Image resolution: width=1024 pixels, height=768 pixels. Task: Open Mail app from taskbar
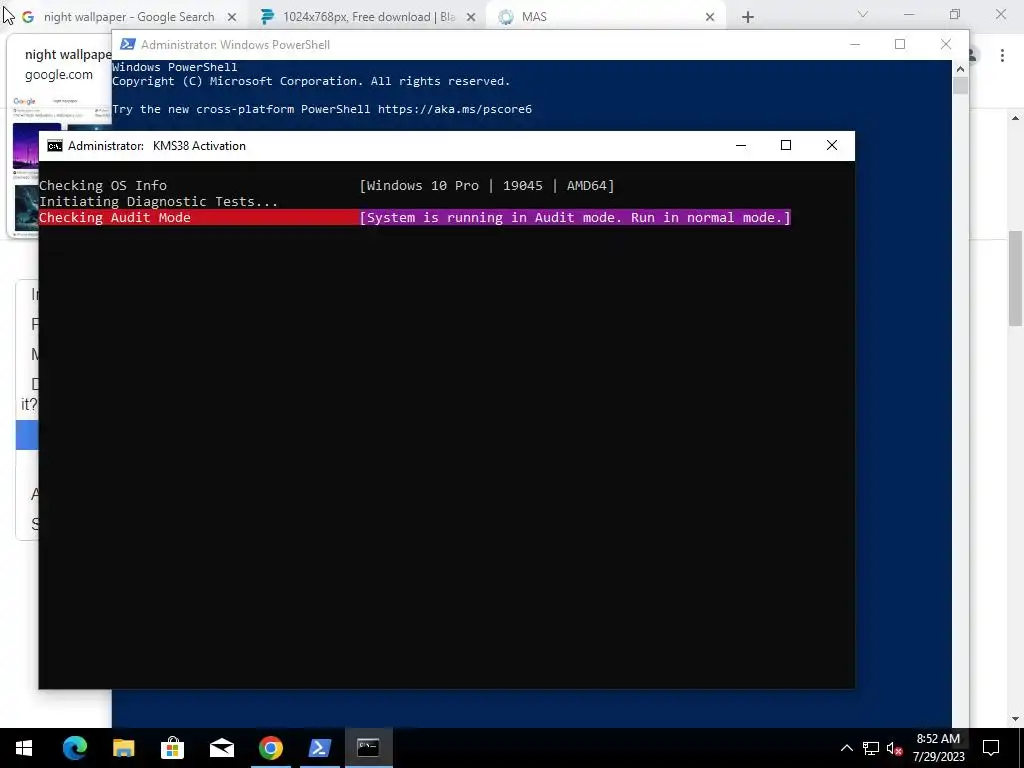coord(221,748)
